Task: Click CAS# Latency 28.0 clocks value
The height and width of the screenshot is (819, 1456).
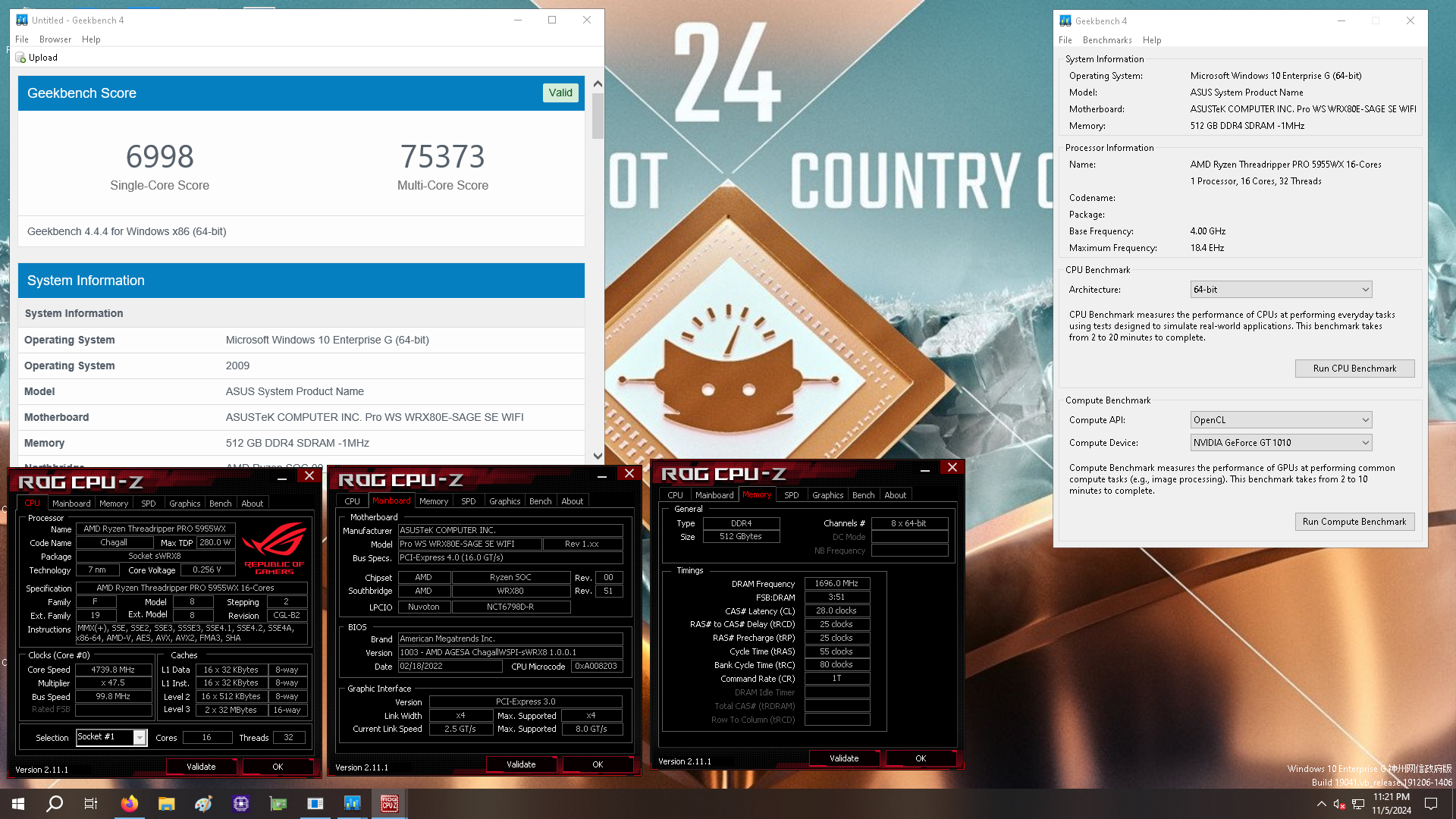Action: (x=836, y=611)
